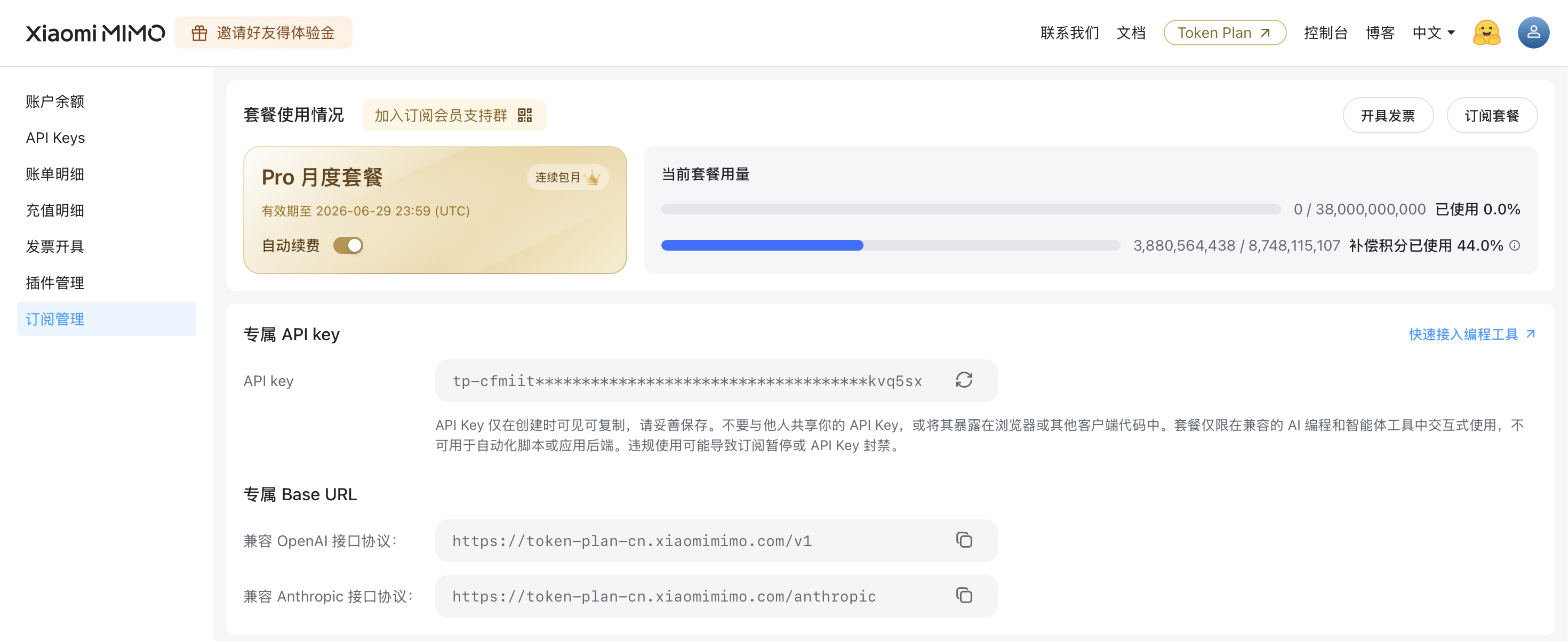Viewport: 1568px width, 641px height.
Task: Go to 控制台 in top navigation
Action: (x=1326, y=33)
